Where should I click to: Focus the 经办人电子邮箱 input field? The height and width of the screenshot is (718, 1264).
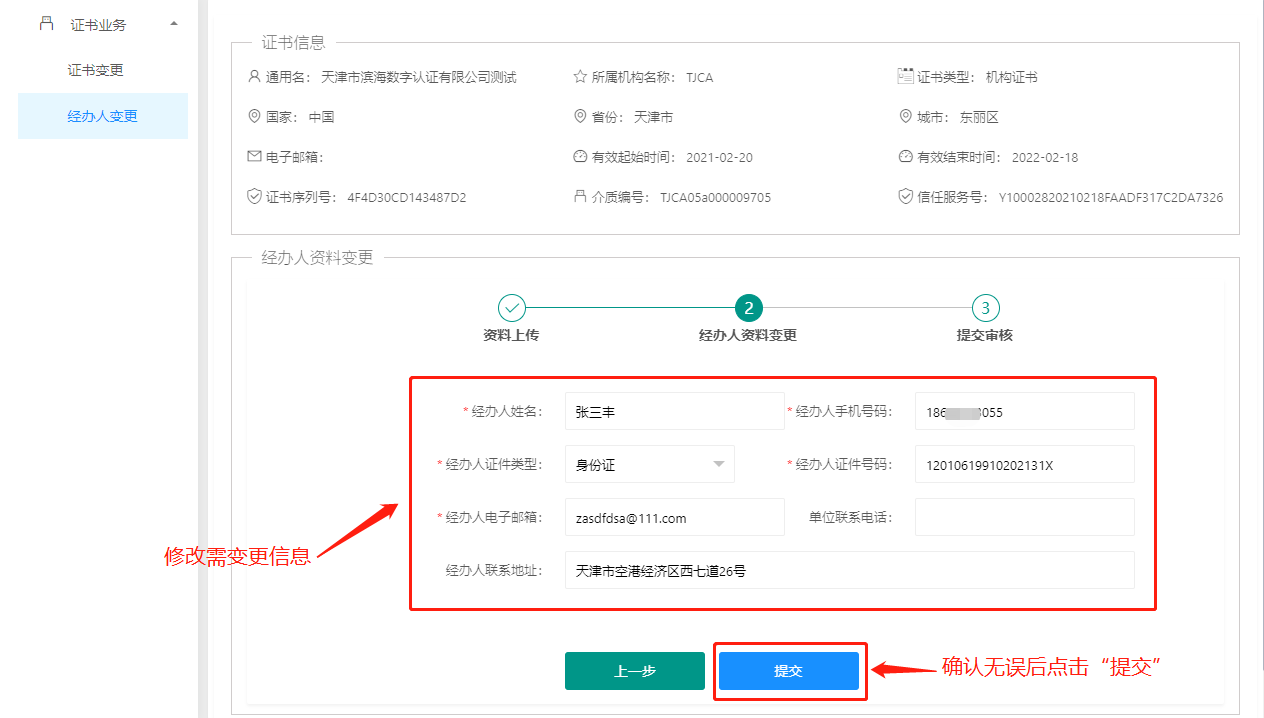click(674, 517)
